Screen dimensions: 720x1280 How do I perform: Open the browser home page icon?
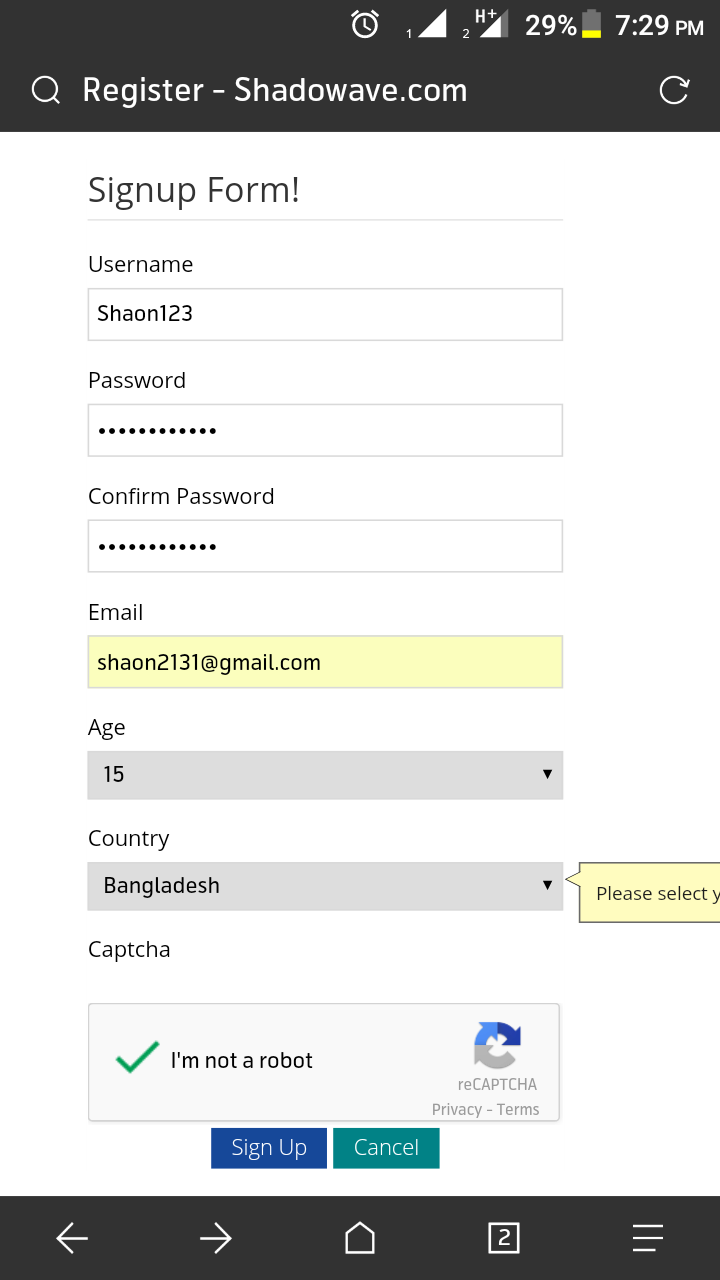[360, 1239]
